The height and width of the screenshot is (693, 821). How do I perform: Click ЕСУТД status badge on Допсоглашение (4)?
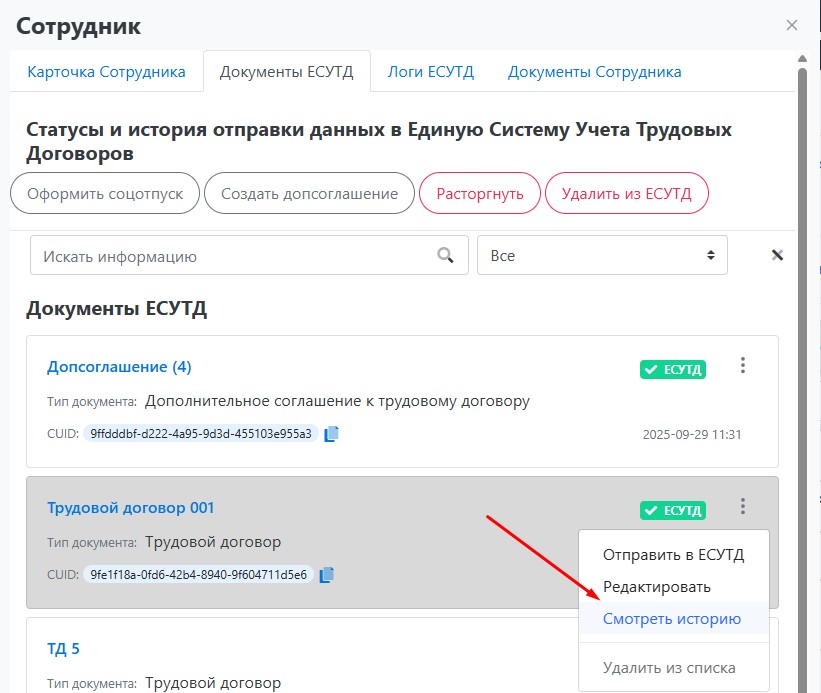pos(673,370)
